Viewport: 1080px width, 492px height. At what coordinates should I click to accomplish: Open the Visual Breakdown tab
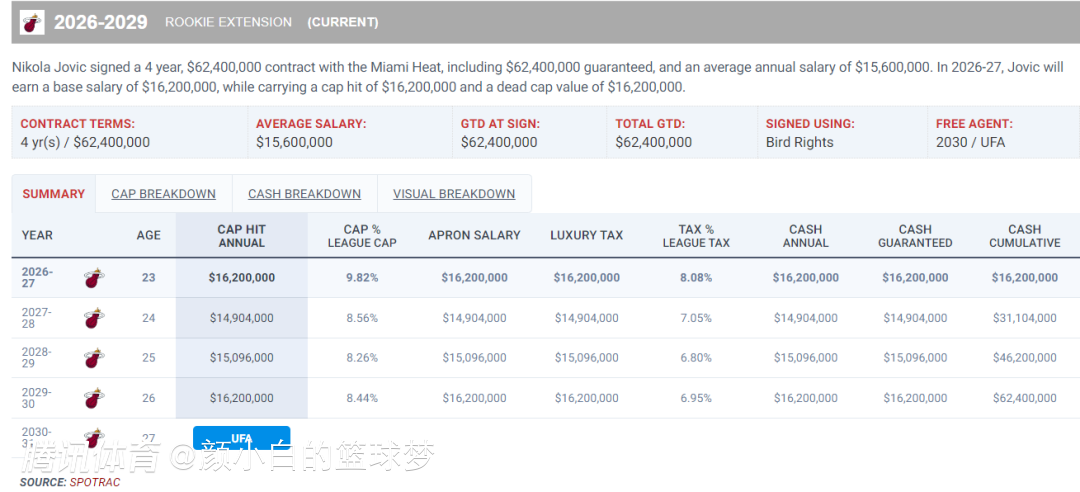454,194
